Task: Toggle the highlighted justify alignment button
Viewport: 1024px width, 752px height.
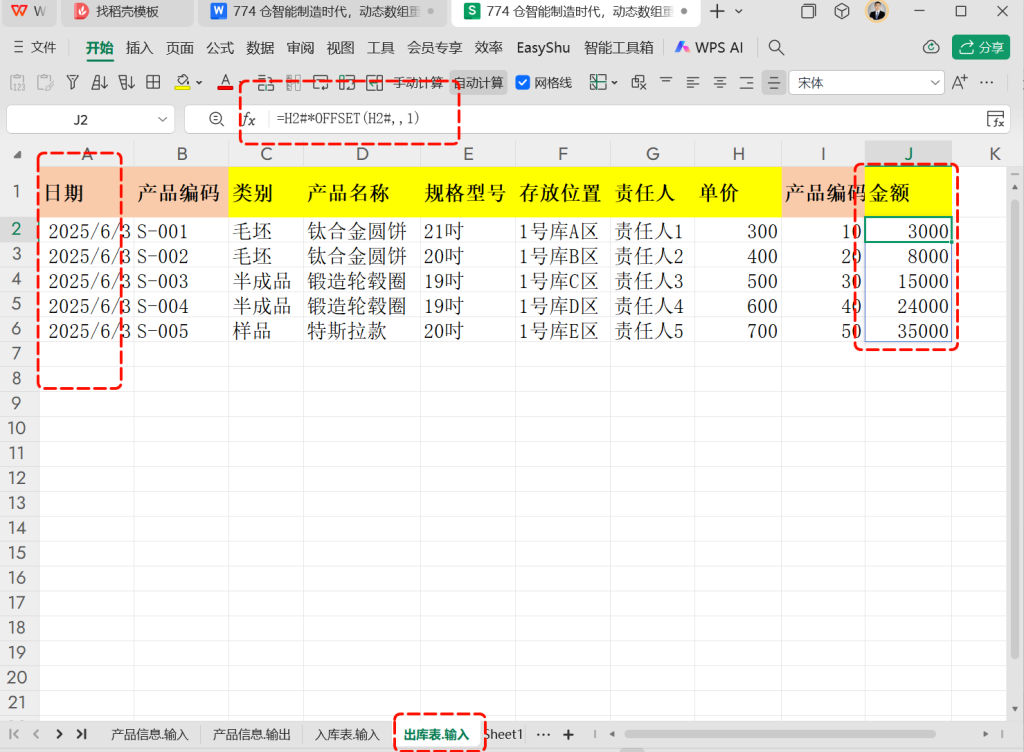Action: (x=773, y=83)
